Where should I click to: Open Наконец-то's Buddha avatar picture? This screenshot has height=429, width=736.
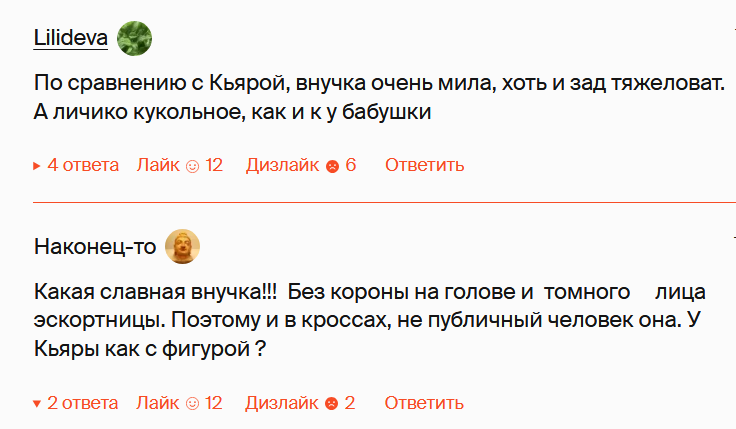182,247
